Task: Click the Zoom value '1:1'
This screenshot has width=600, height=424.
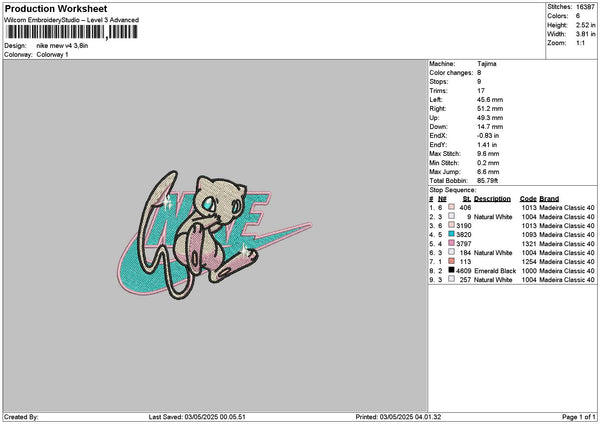Action: [580, 43]
